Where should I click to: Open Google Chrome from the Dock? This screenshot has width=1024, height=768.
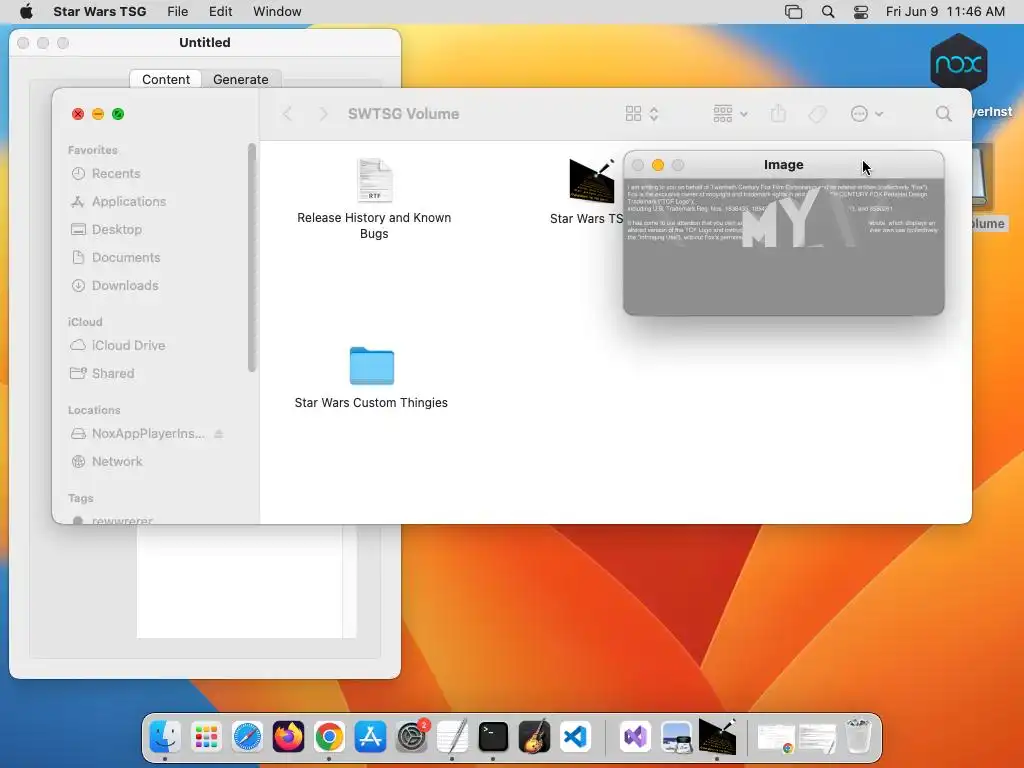coord(329,737)
